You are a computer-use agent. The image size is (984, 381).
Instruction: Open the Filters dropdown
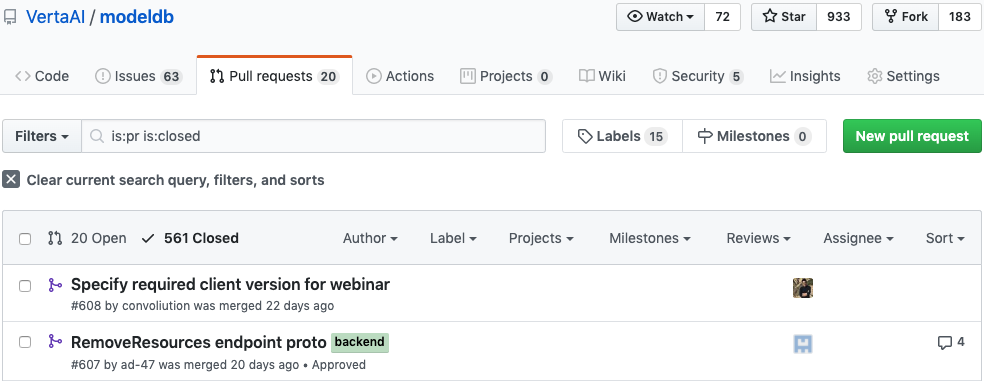42,136
